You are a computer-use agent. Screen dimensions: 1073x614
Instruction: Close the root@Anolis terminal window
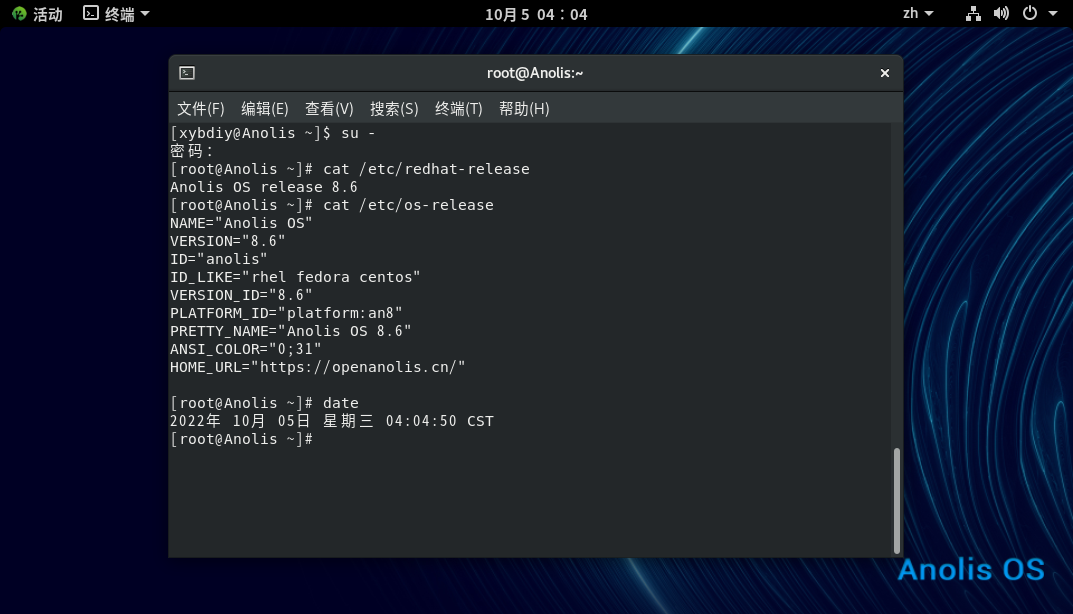click(885, 73)
